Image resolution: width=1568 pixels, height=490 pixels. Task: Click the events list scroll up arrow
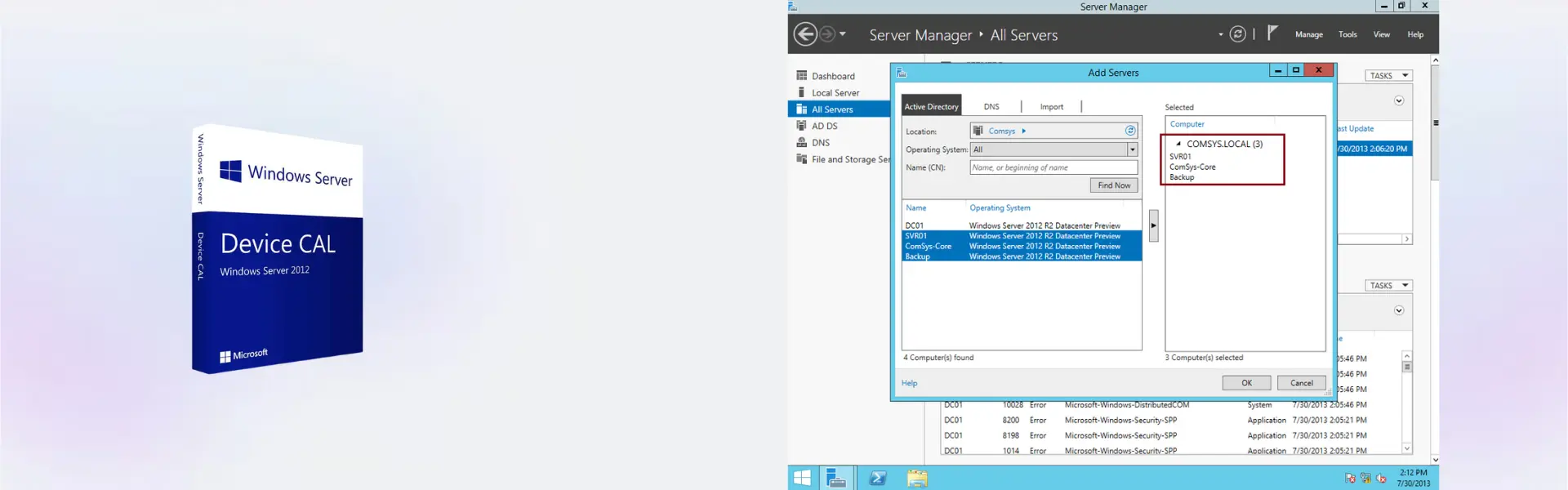tap(1406, 356)
